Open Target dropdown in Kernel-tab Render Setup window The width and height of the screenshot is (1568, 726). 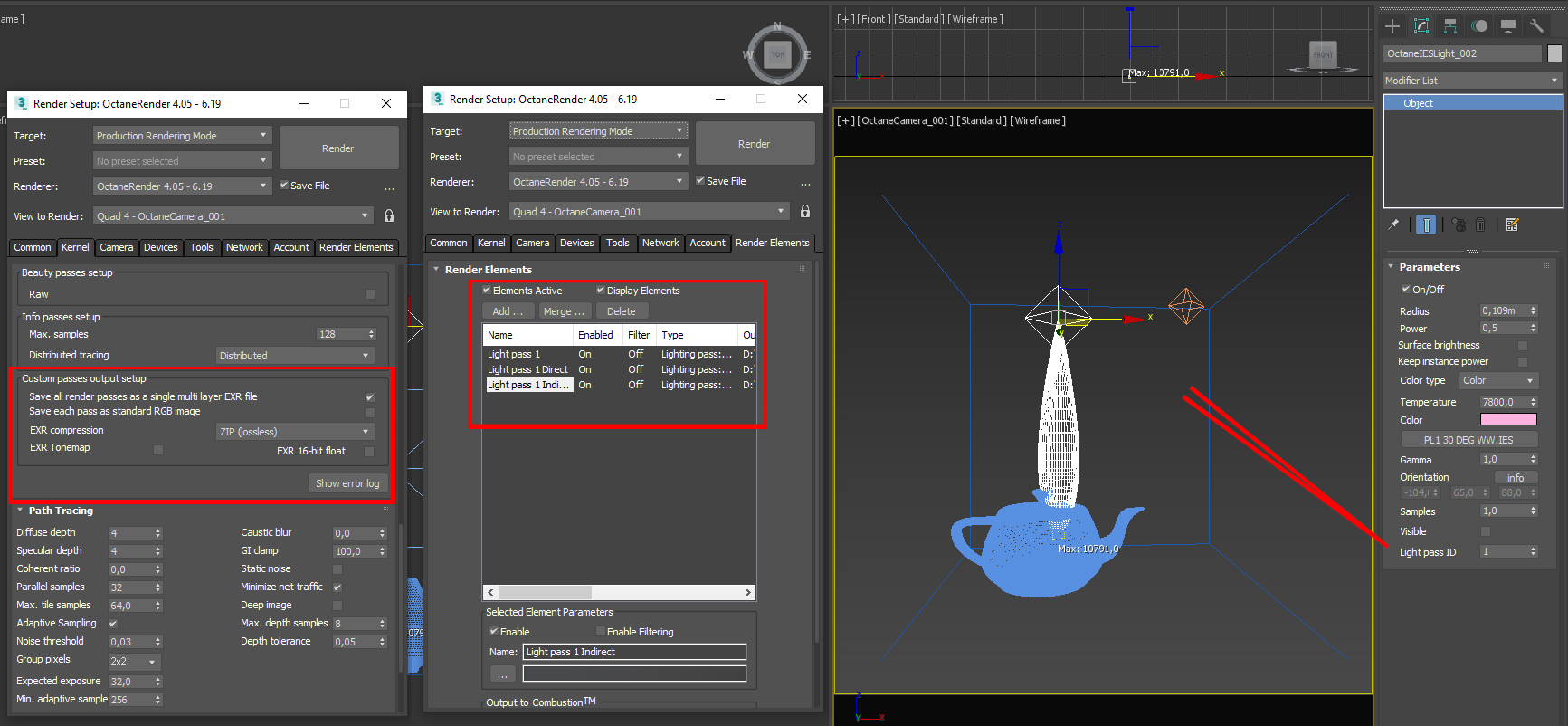pos(182,136)
